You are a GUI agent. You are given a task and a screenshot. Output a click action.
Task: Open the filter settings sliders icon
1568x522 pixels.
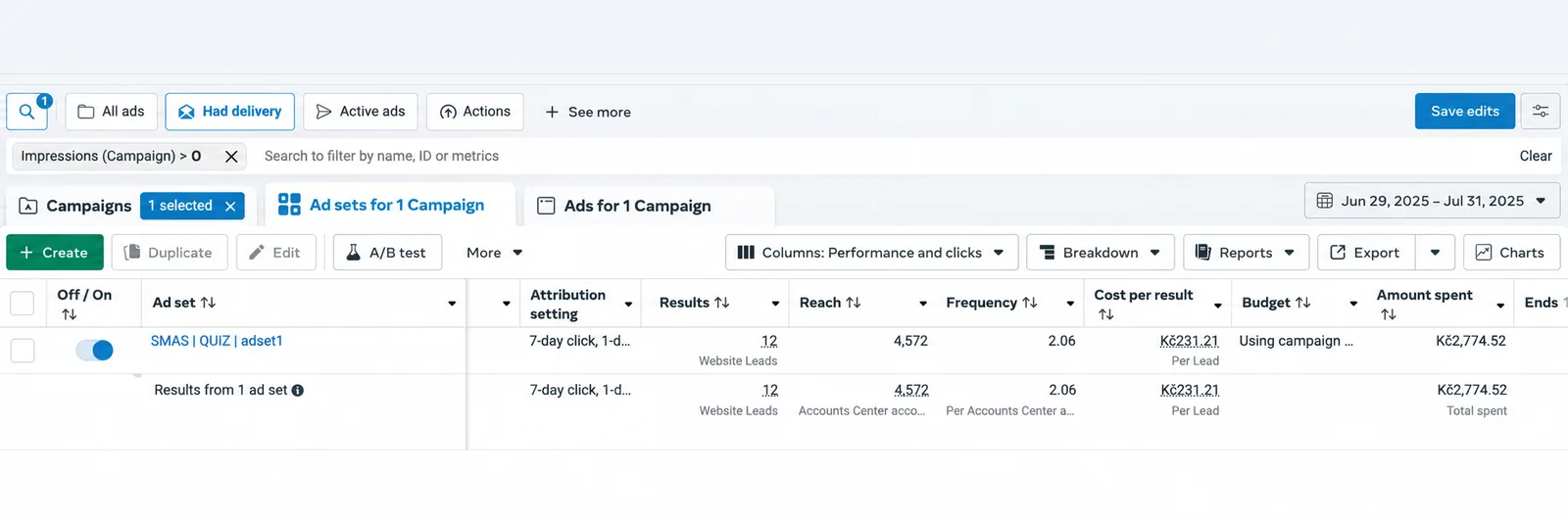1541,112
